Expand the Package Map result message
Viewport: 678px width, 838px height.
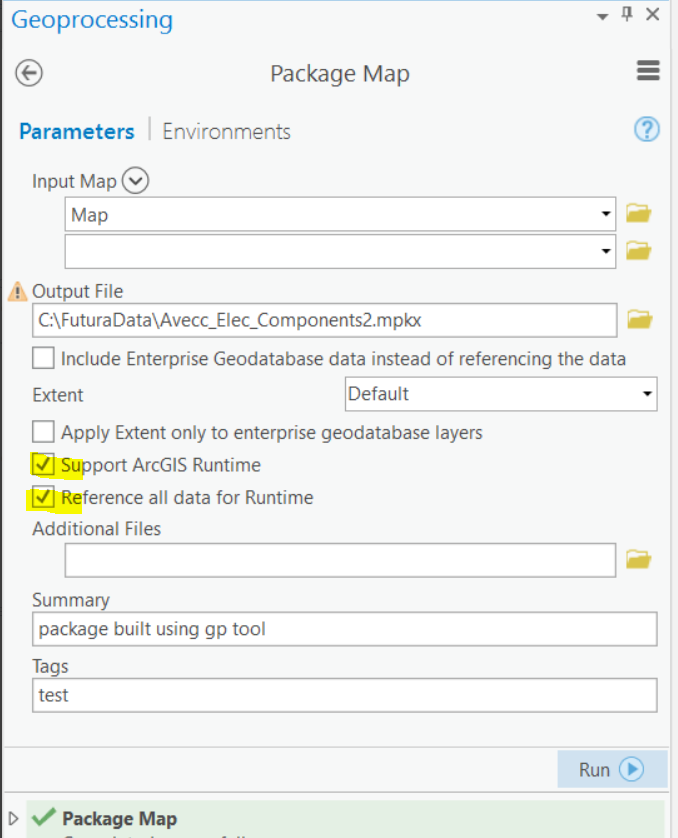[x=13, y=818]
